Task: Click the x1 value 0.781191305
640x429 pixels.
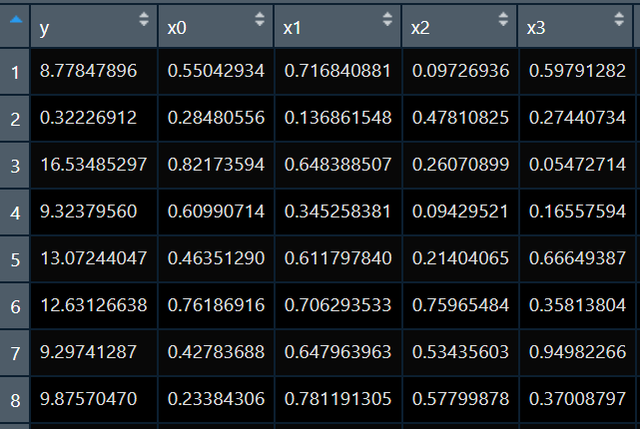Action: (x=338, y=400)
